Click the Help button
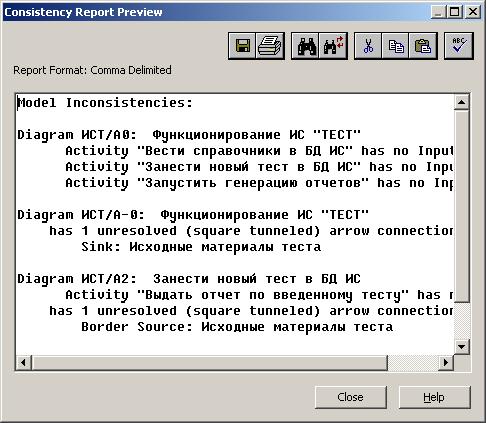 [x=434, y=397]
